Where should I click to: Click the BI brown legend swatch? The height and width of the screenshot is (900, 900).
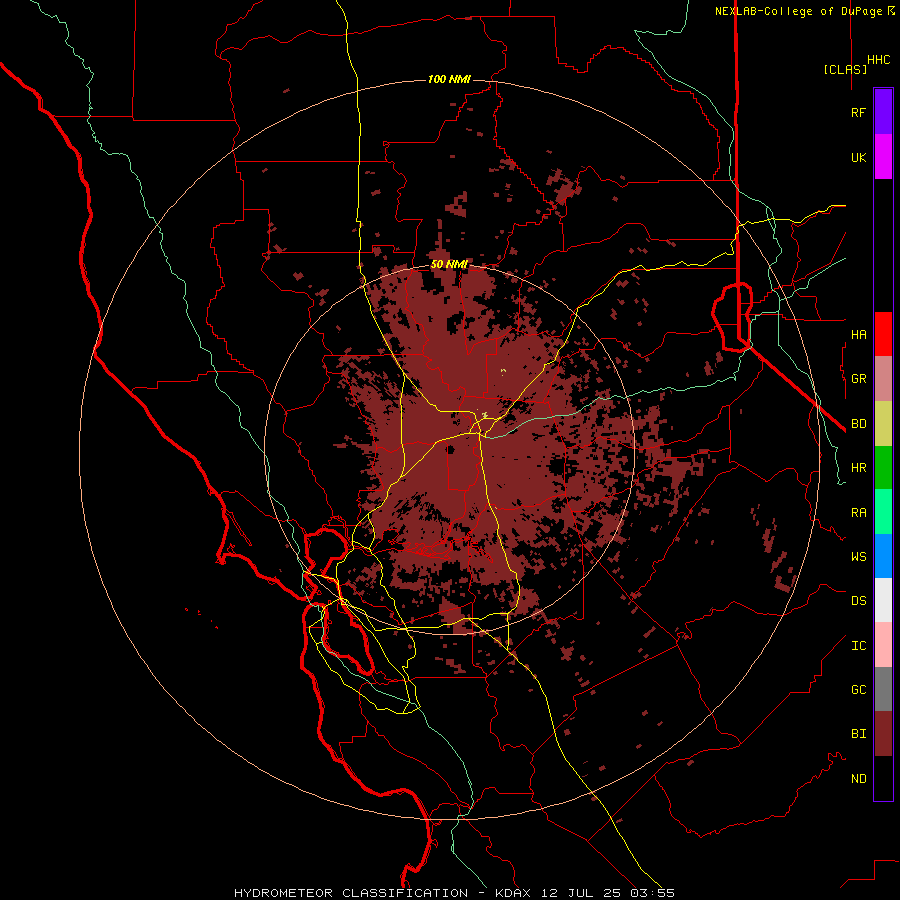click(883, 734)
